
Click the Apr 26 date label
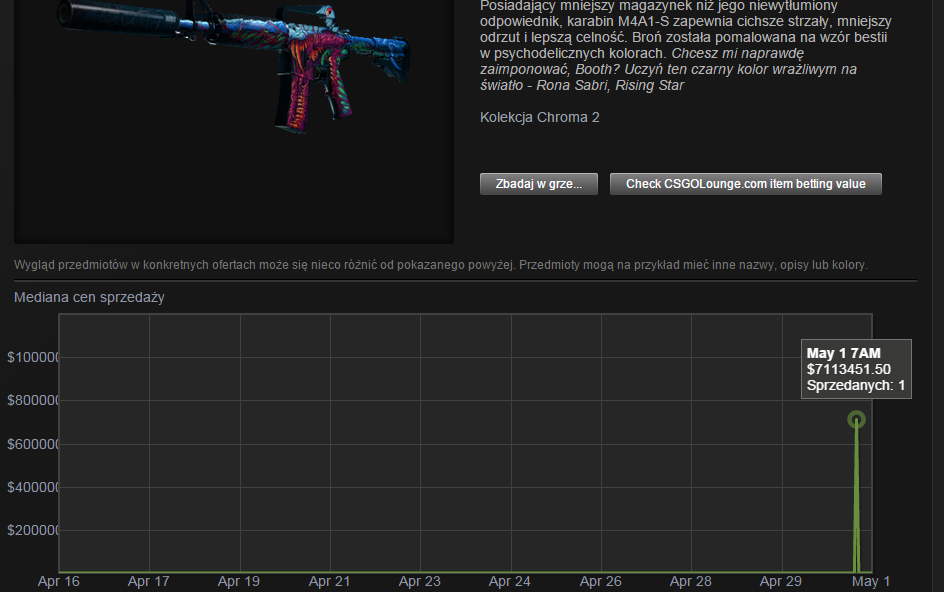click(600, 582)
